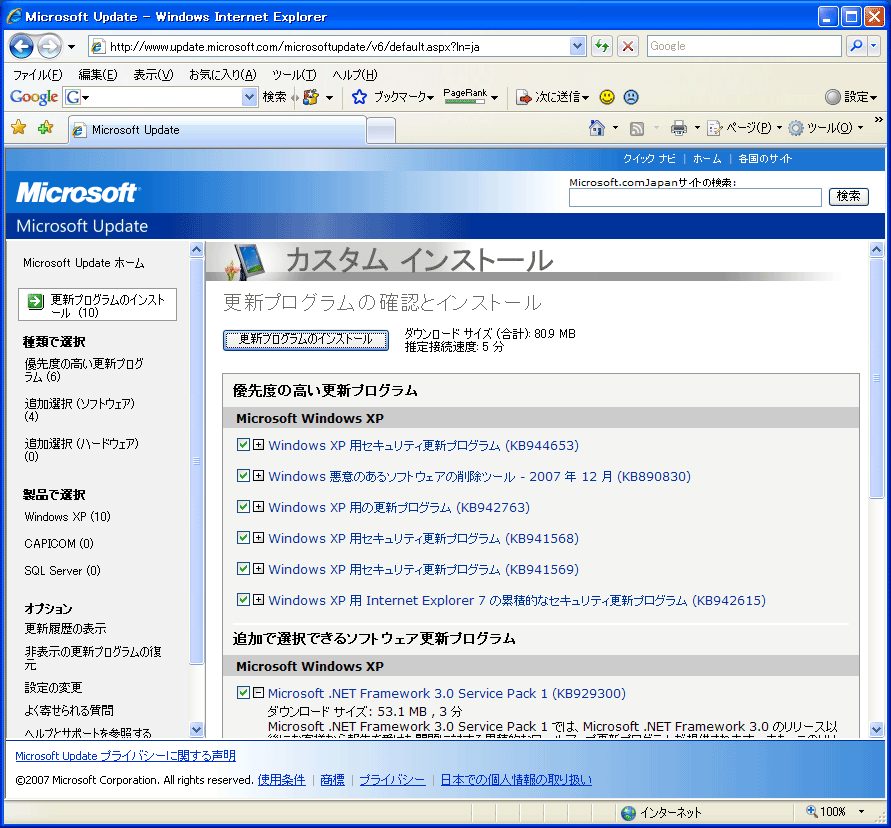Open the 表示(V) menu

[x=153, y=74]
